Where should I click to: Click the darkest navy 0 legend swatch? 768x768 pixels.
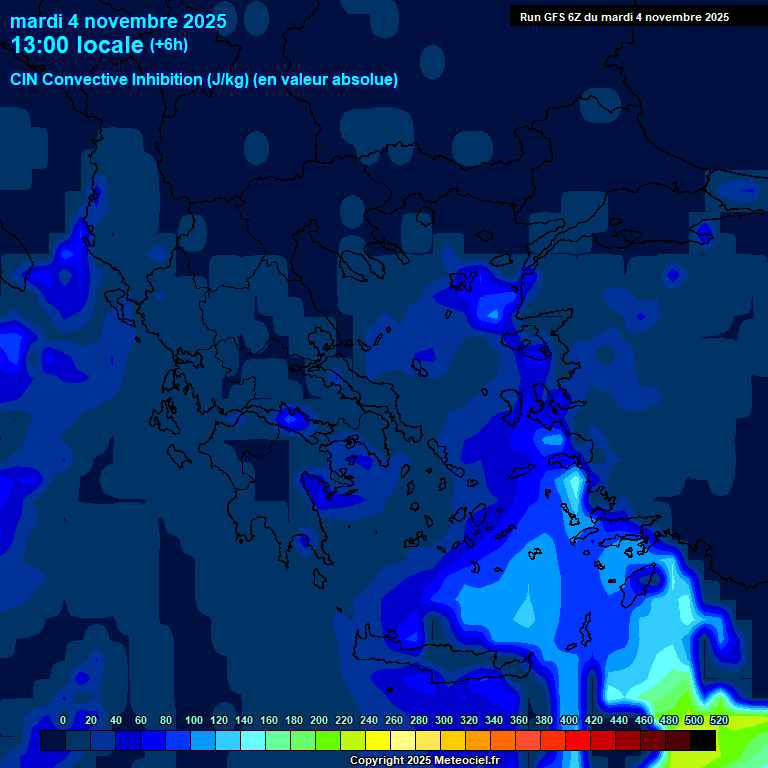point(53,741)
